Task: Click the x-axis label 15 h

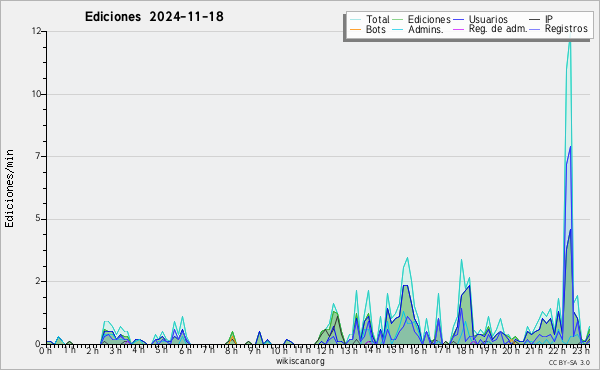Action: point(395,350)
